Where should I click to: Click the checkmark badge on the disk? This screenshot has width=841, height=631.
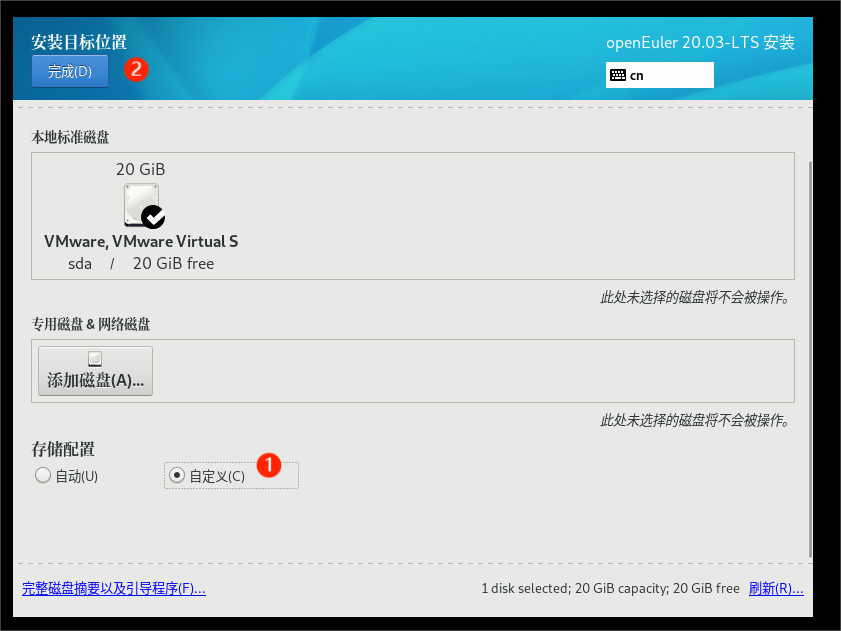pyautogui.click(x=154, y=216)
